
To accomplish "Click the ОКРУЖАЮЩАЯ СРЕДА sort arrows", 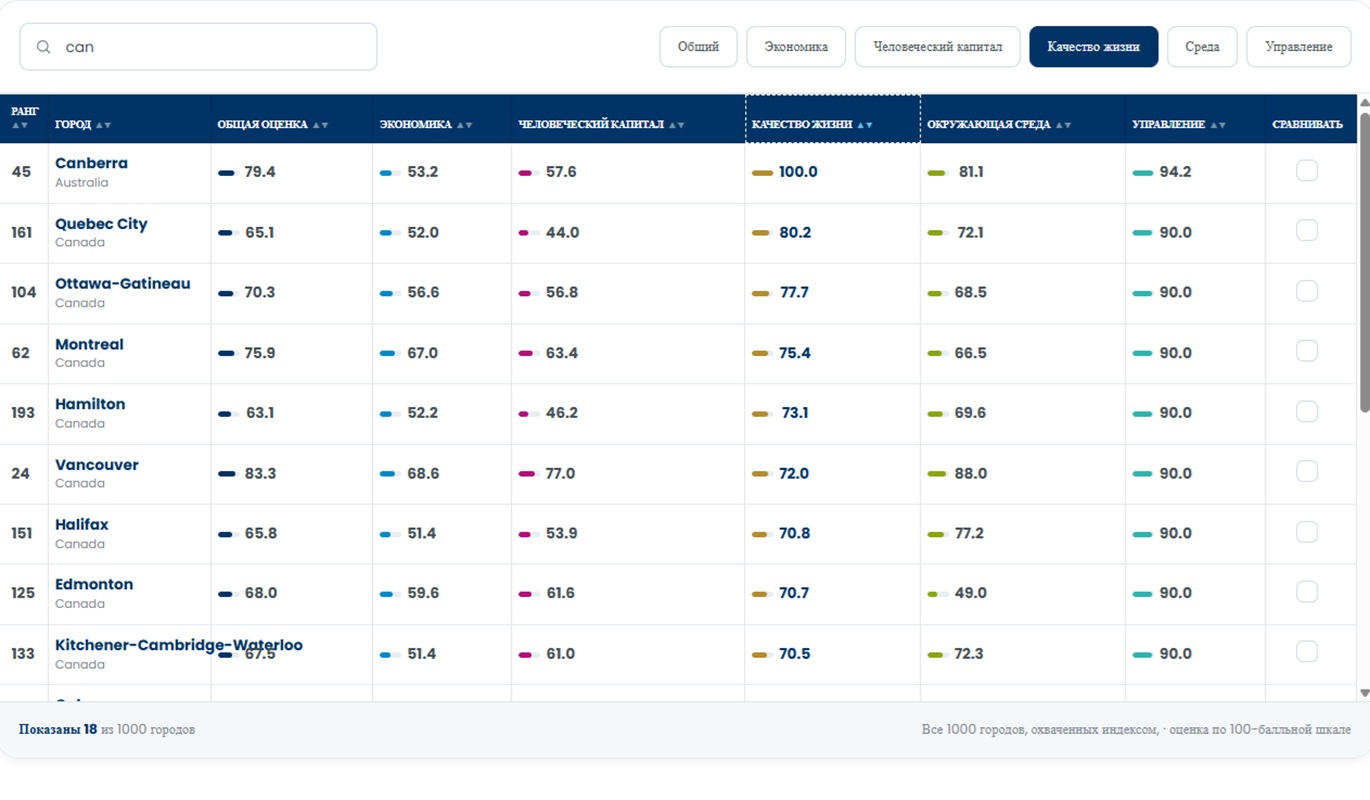I will click(x=1063, y=125).
